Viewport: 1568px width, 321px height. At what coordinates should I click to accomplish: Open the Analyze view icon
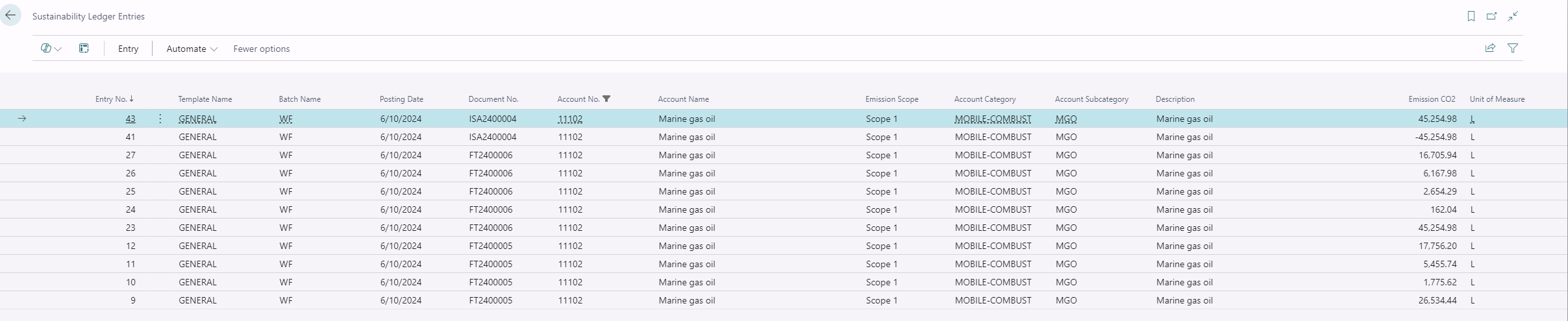click(x=84, y=49)
